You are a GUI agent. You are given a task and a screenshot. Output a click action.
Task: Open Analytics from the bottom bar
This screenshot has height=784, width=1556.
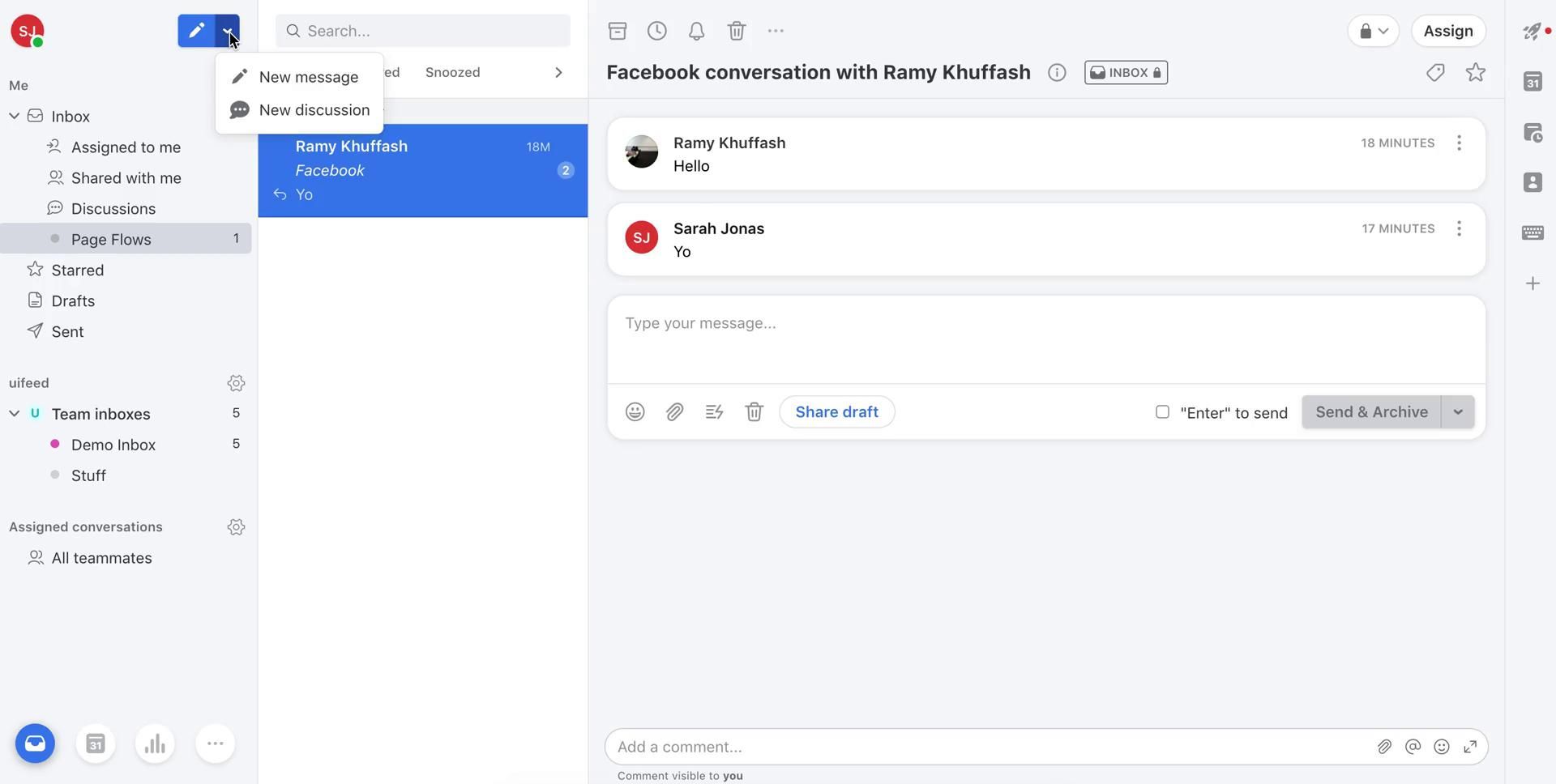[x=155, y=744]
